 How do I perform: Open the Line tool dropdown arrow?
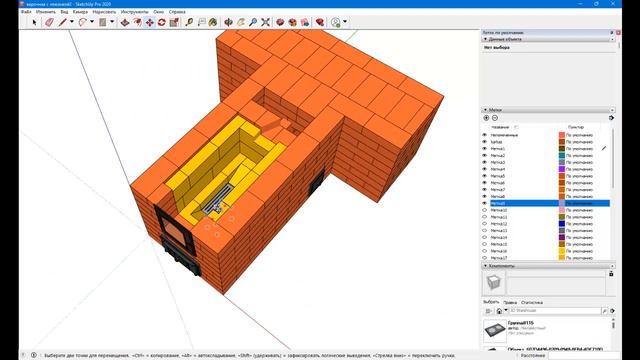[x=71, y=22]
